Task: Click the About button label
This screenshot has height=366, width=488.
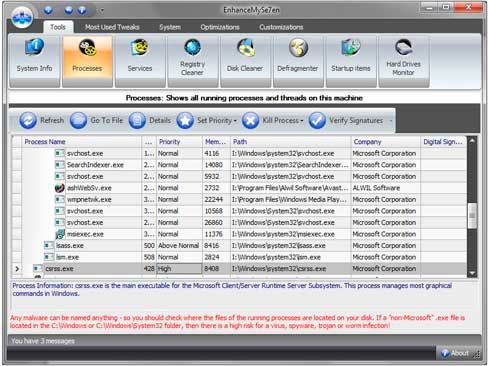Action: coord(460,353)
